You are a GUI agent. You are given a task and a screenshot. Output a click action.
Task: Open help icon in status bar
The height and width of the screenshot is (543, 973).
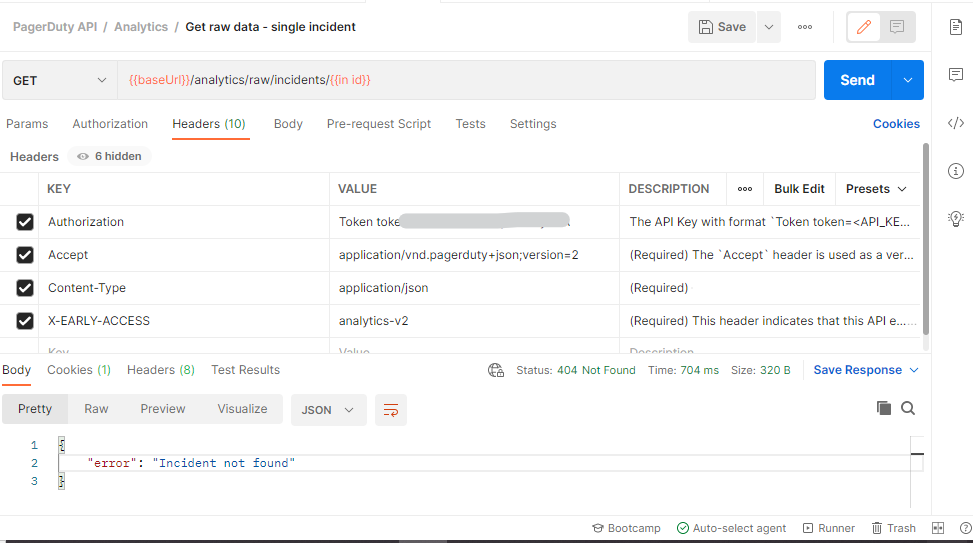click(x=966, y=528)
